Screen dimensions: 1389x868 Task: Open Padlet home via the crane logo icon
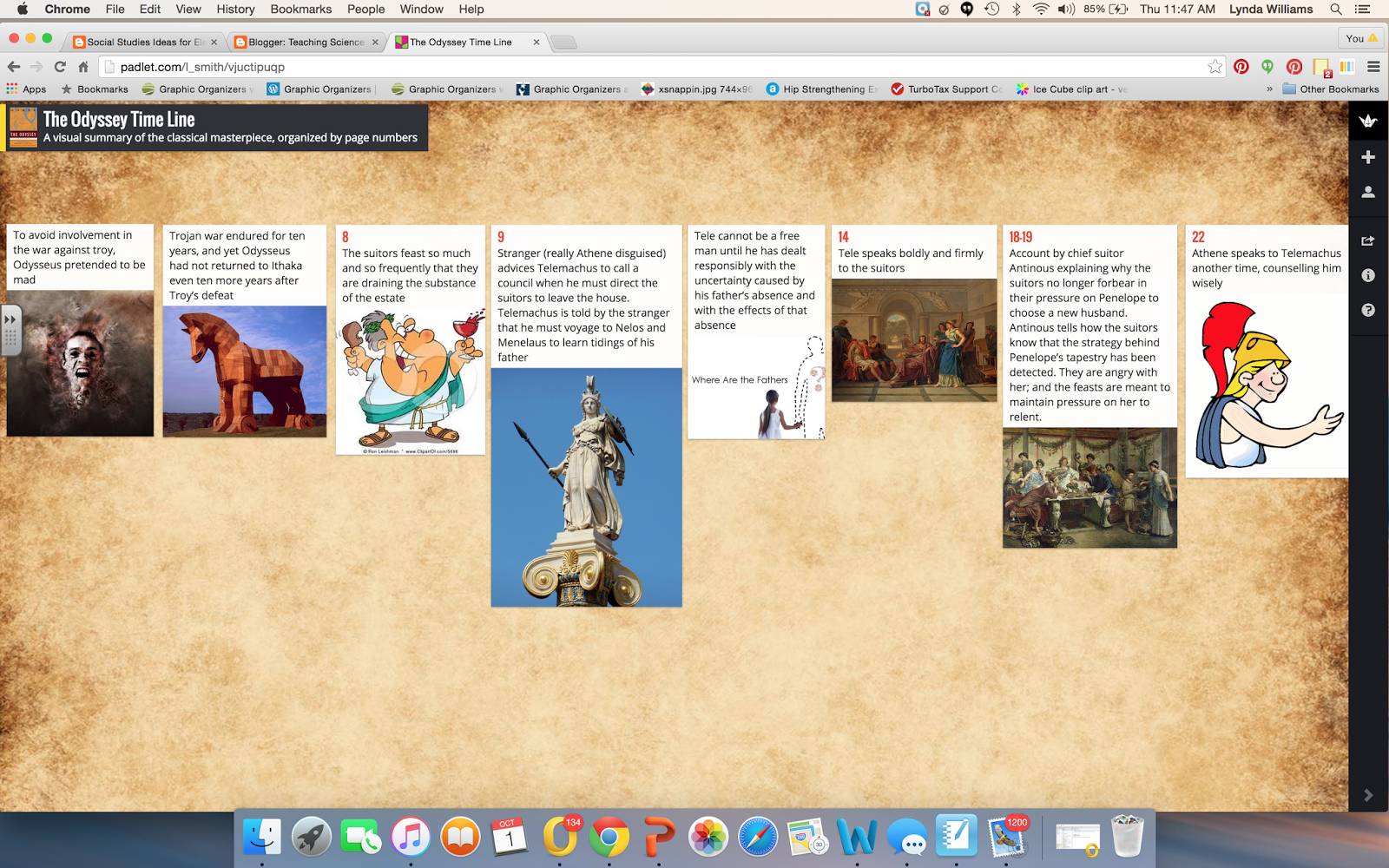(x=1367, y=122)
